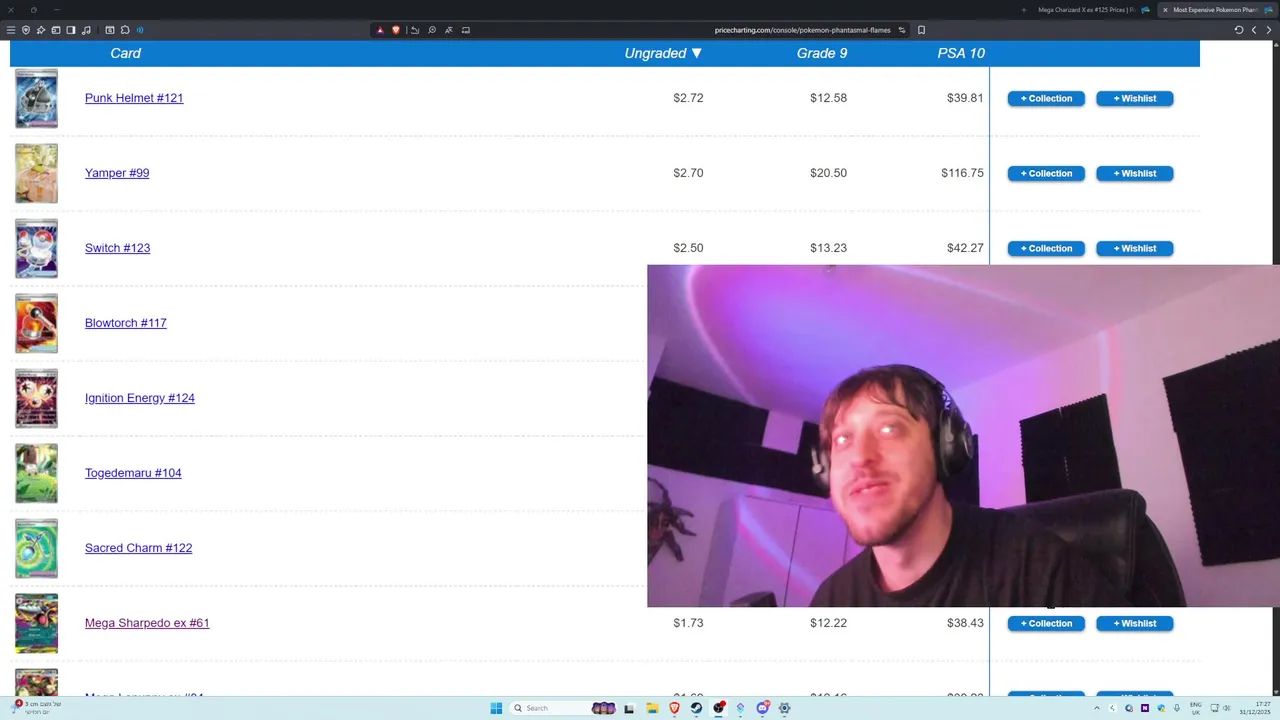The image size is (1280, 720).
Task: Open Steam from the taskbar
Action: click(696, 708)
